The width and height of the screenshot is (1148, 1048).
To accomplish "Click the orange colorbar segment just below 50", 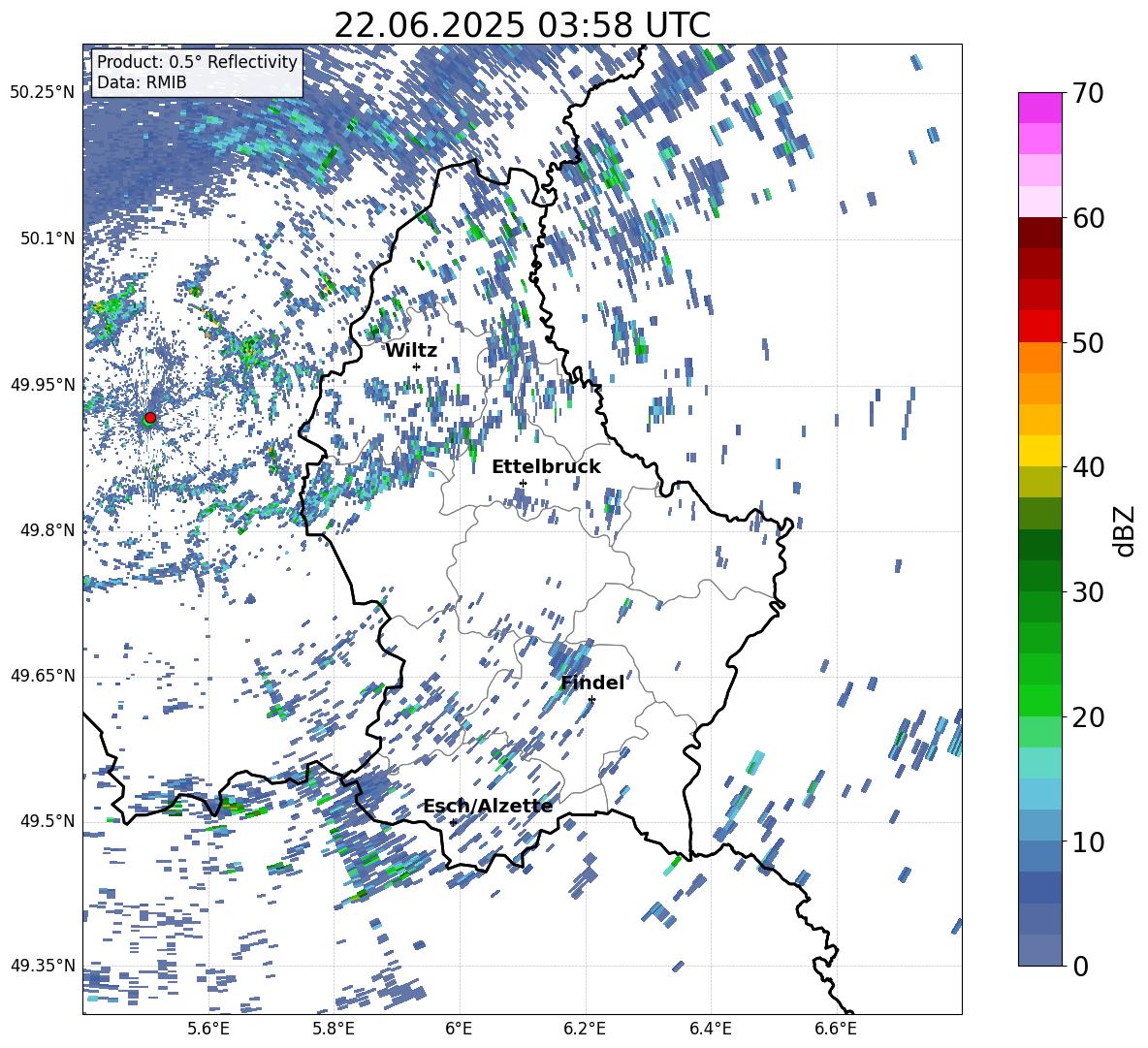I will point(1039,357).
